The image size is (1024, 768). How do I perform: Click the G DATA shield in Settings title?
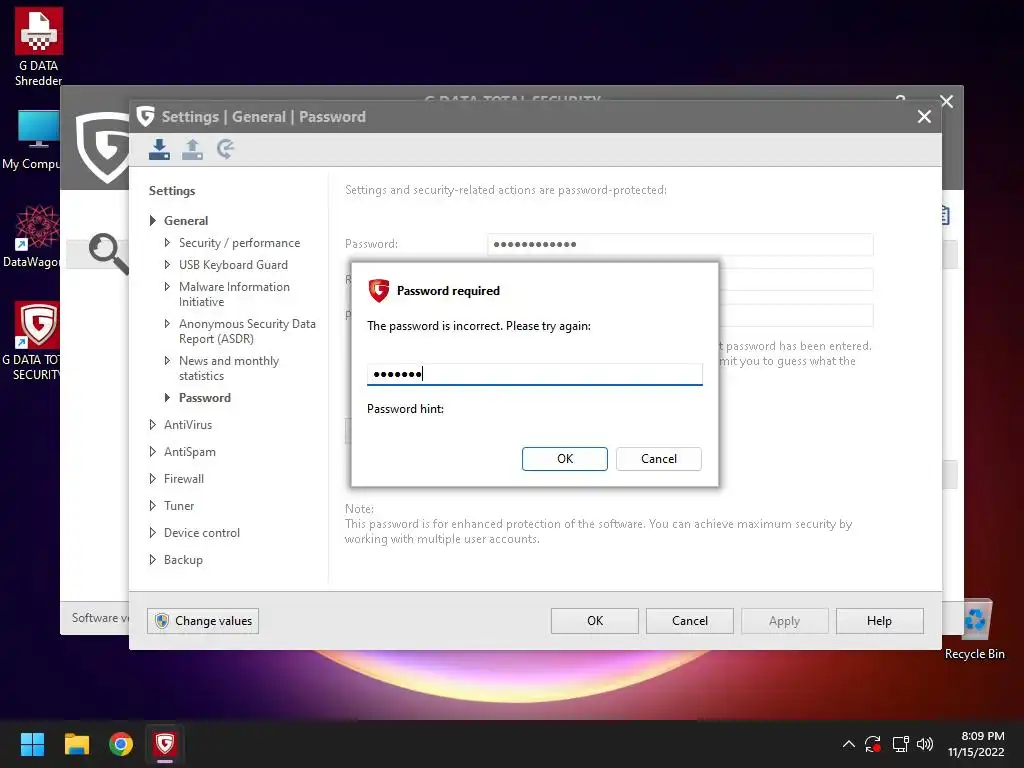coord(146,116)
